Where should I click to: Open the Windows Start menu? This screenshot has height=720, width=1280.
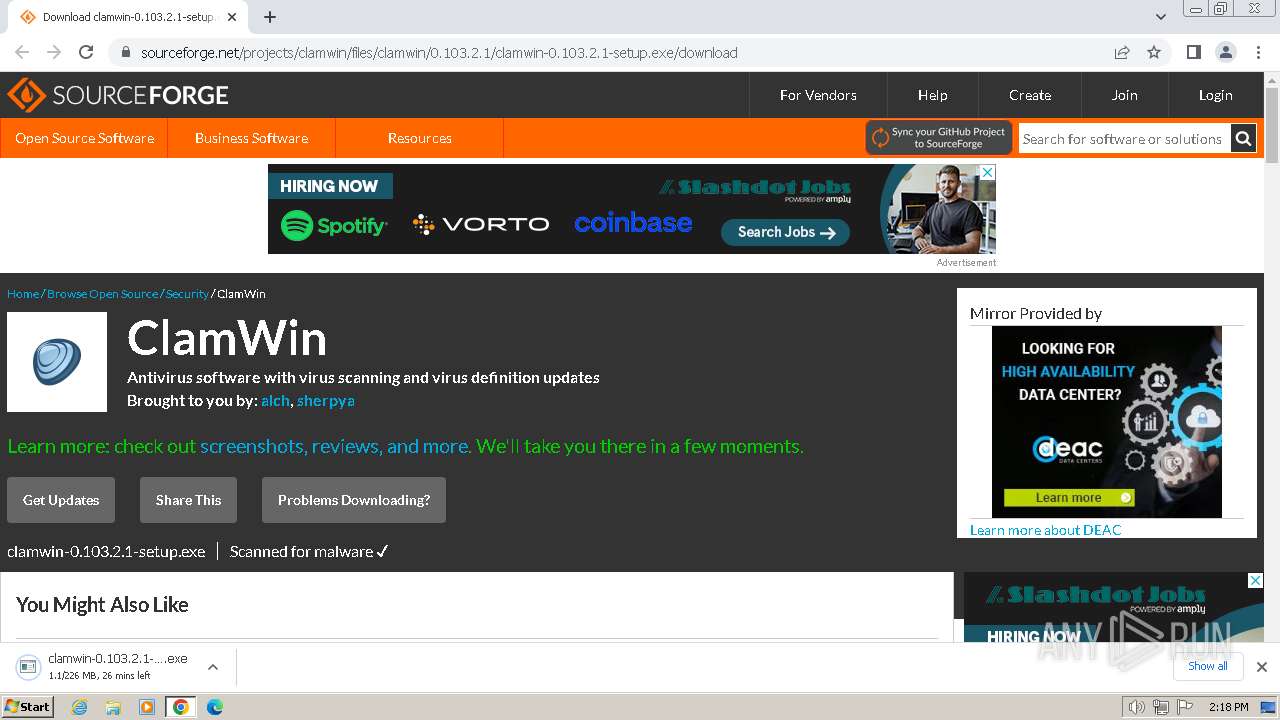click(27, 706)
